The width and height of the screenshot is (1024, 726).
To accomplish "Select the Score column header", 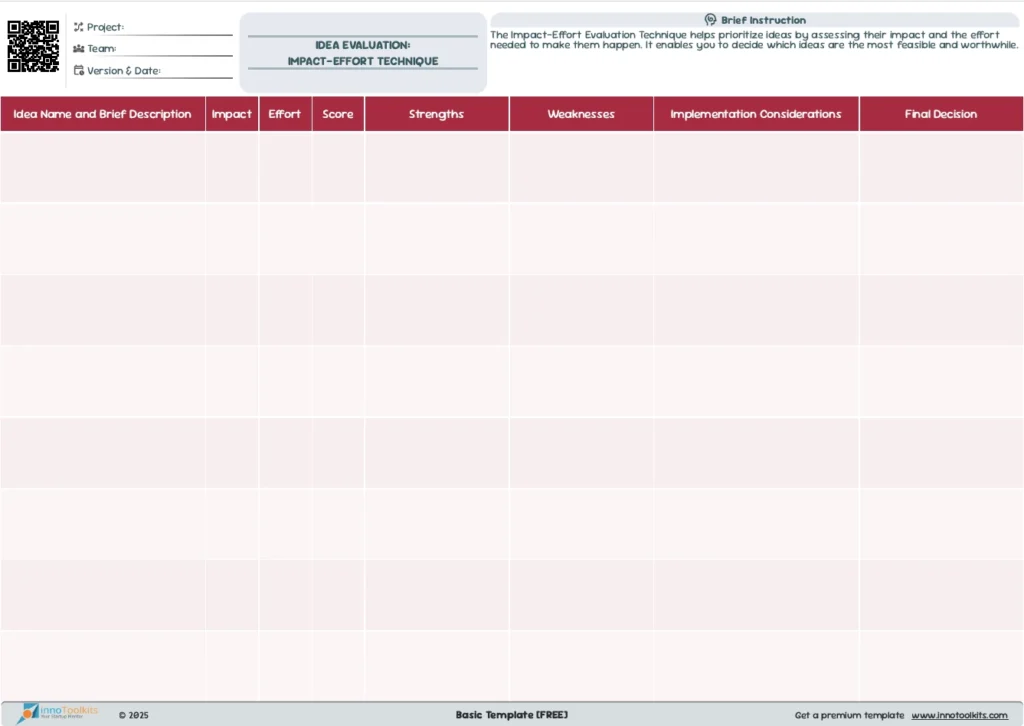I will tap(338, 114).
